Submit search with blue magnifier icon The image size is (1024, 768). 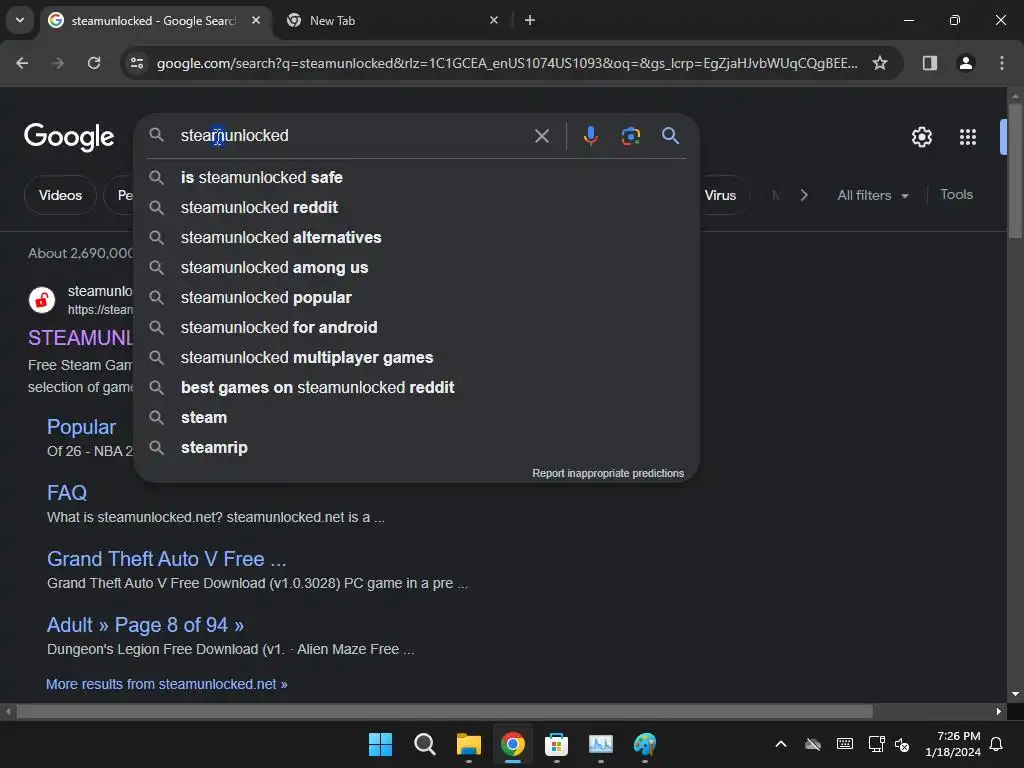[x=670, y=136]
